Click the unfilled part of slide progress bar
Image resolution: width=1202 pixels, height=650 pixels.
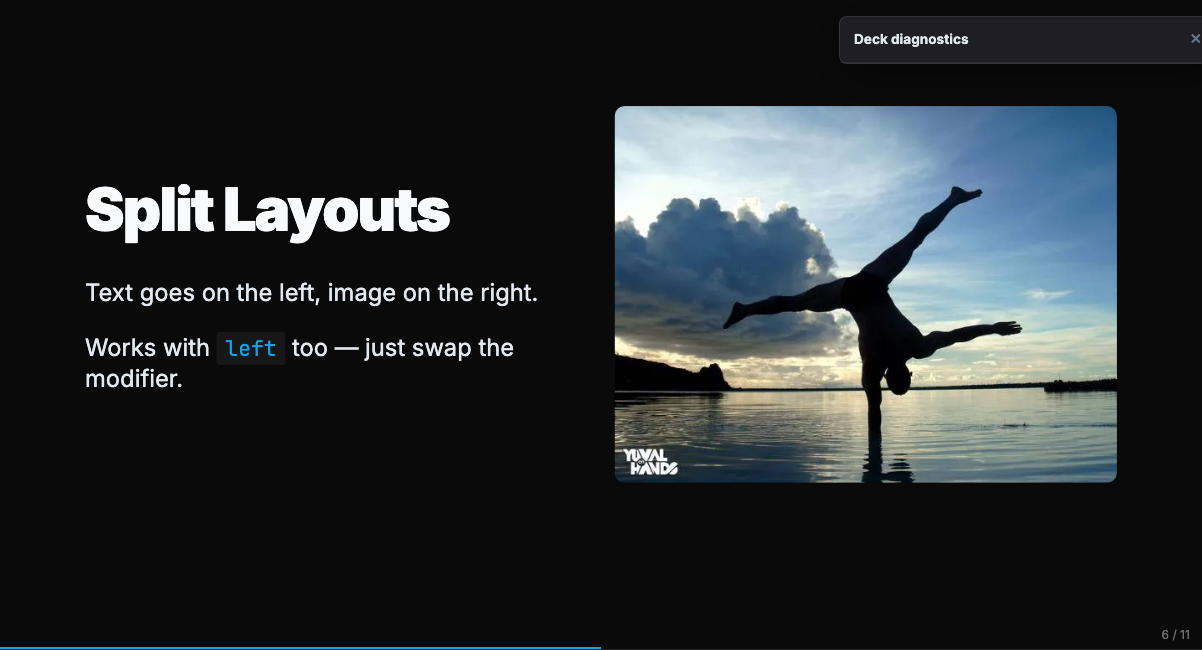point(900,647)
